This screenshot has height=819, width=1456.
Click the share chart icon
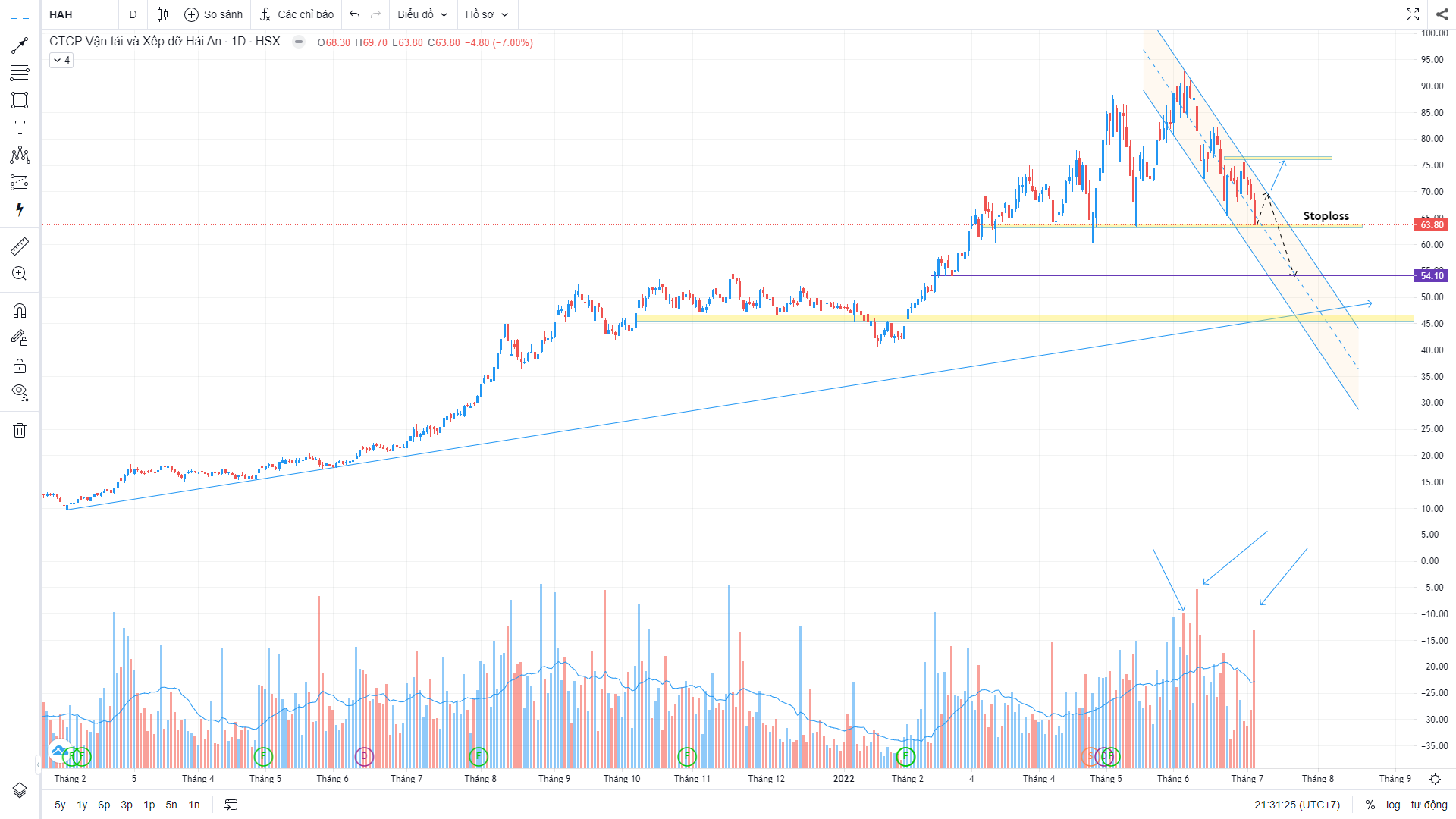1442,14
